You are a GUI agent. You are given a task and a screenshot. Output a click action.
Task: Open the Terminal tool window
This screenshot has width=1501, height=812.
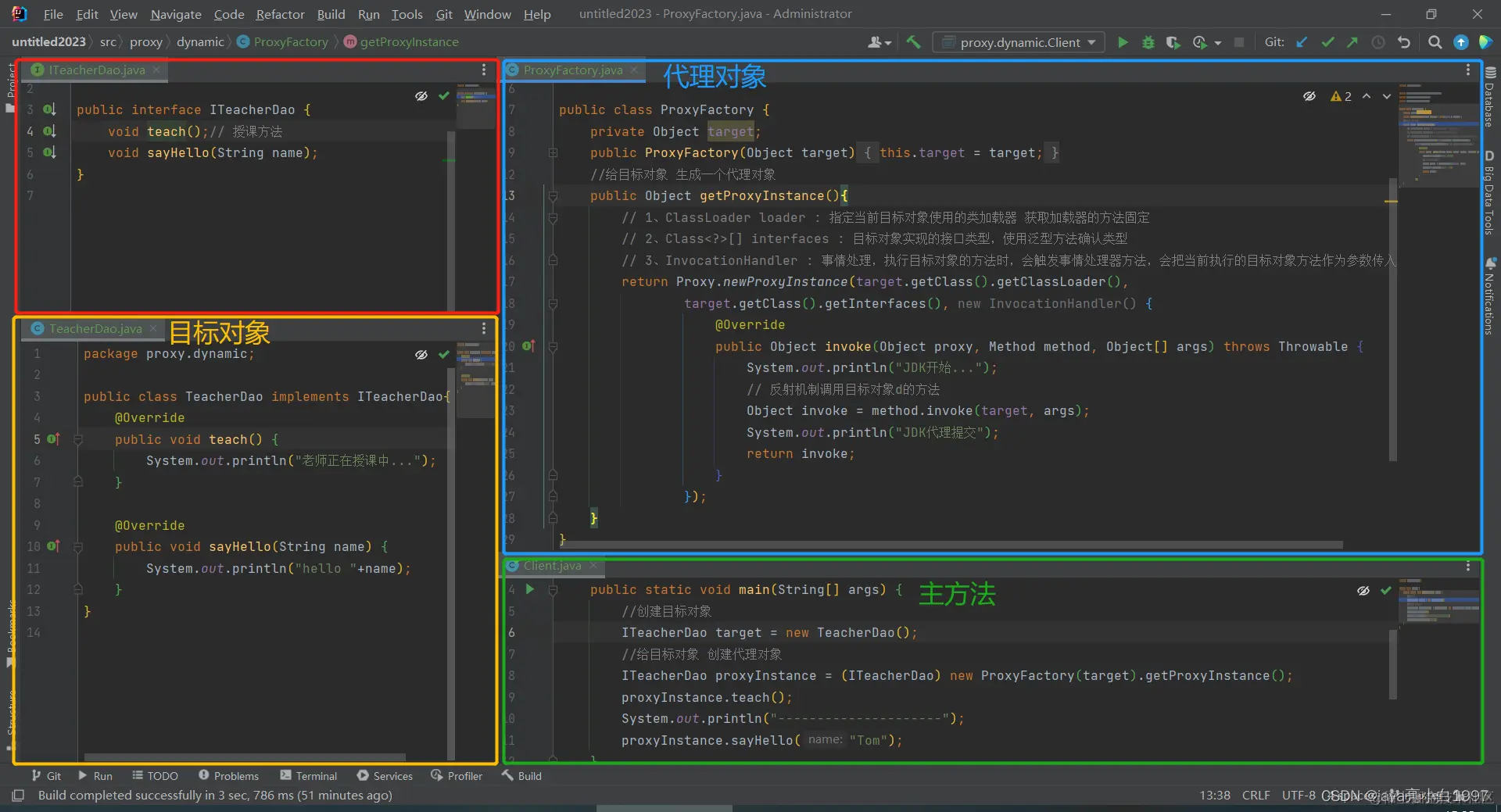pos(309,776)
